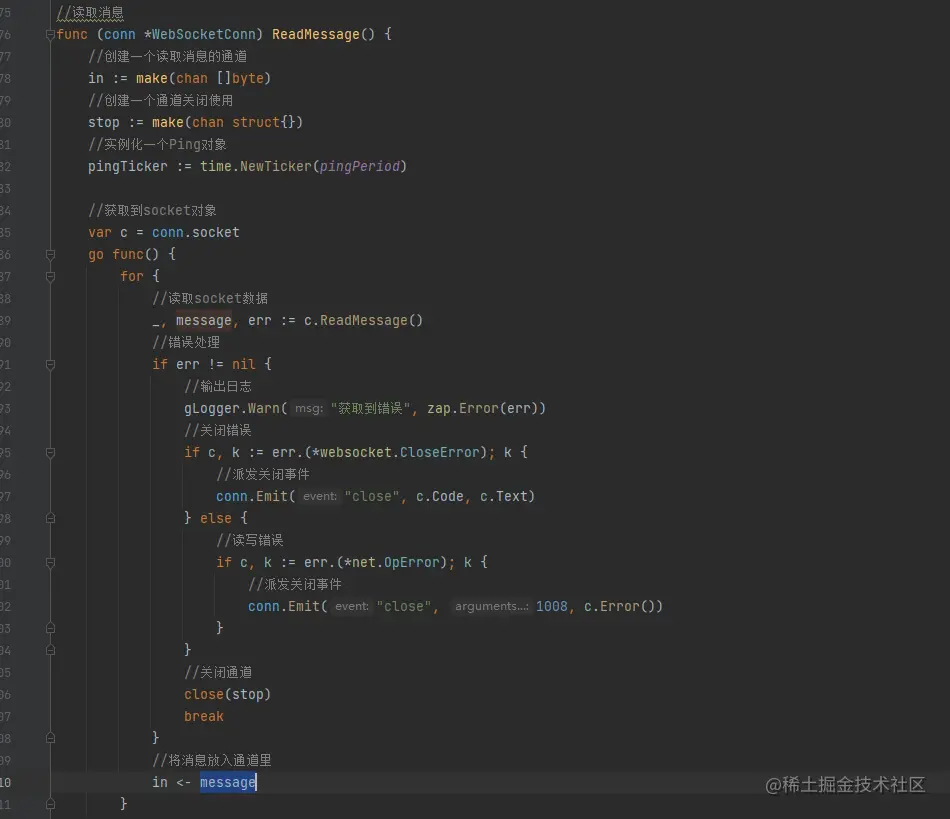Click the '//创建一个通道关闭使用' comment
This screenshot has height=819, width=950.
coord(161,101)
